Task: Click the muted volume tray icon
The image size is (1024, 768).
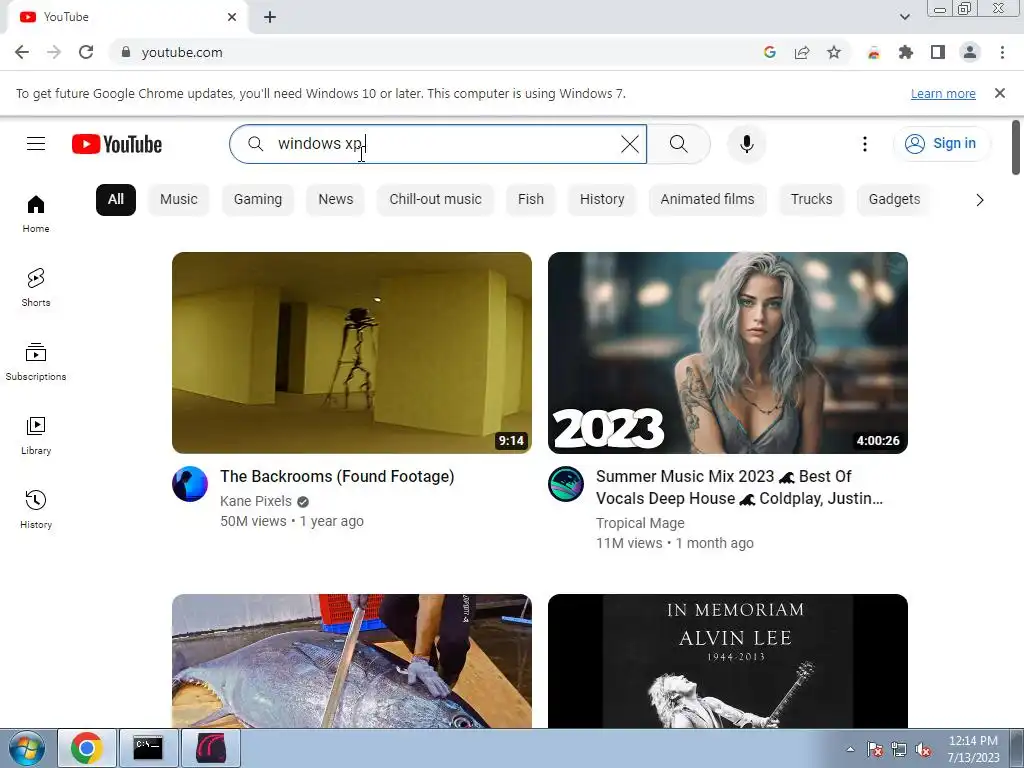Action: [923, 750]
